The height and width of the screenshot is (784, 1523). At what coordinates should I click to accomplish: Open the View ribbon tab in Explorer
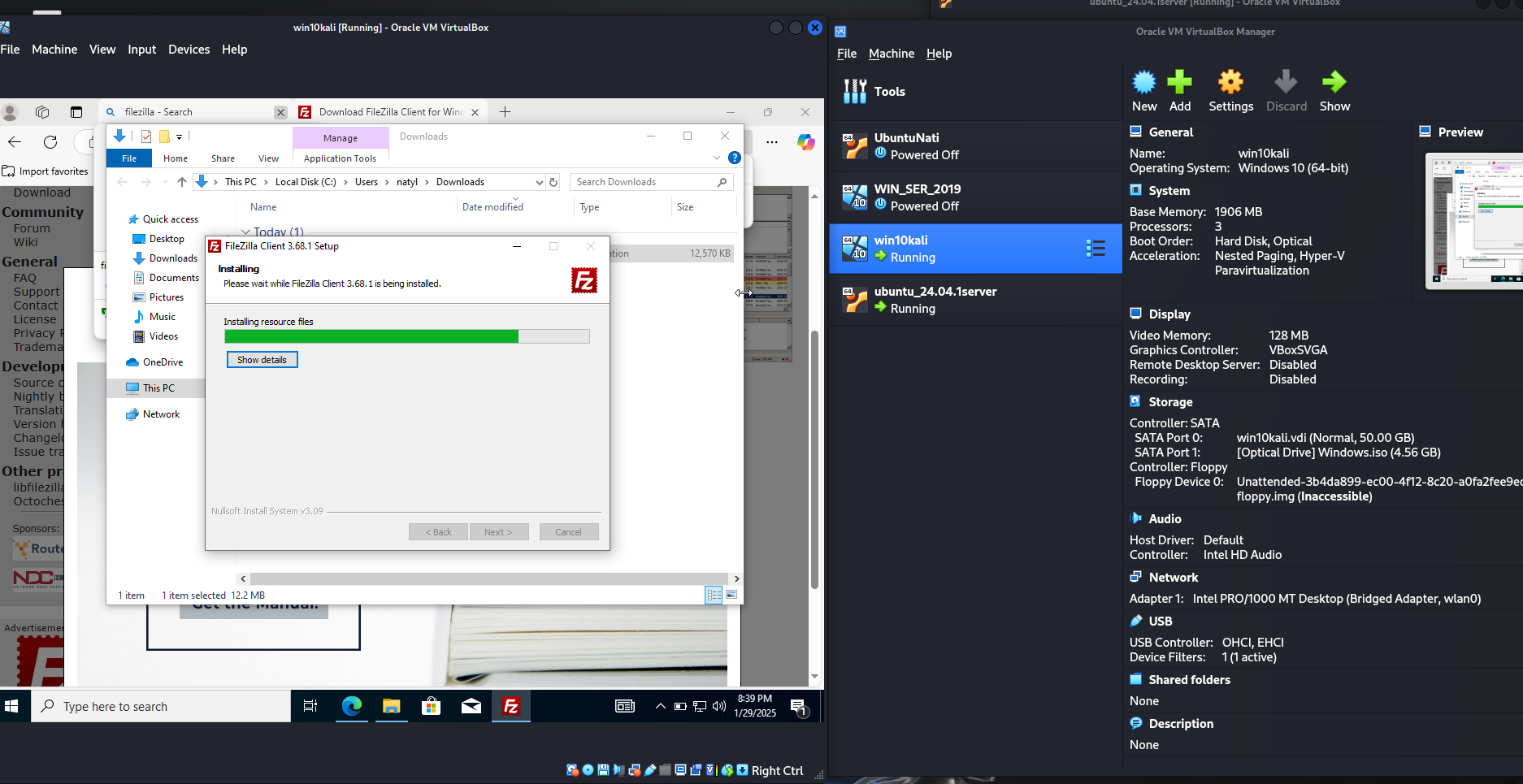click(268, 158)
